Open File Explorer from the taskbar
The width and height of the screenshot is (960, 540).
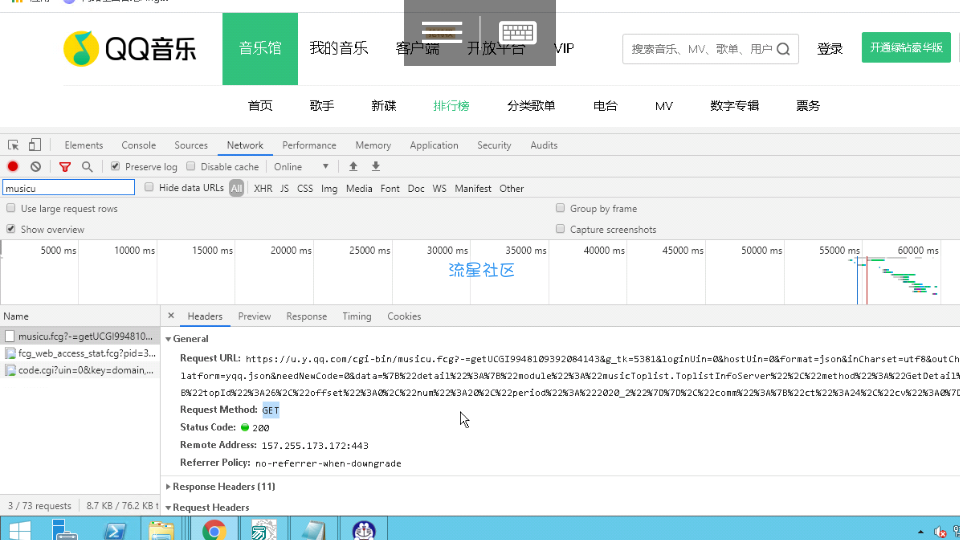162,530
